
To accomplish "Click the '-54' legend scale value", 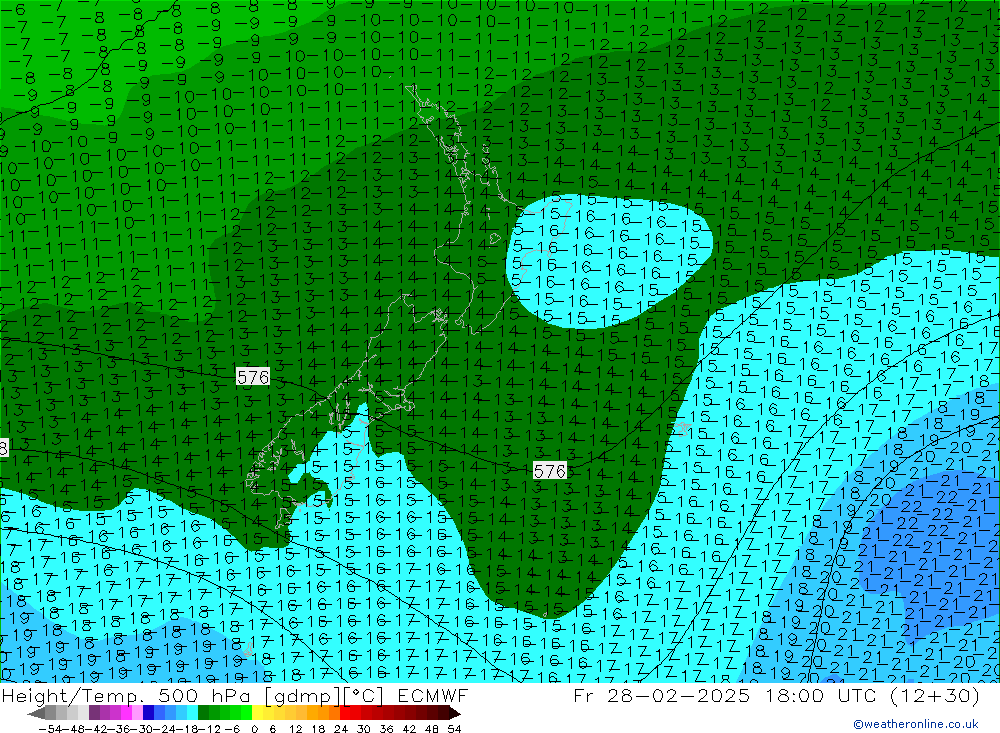I will 50,729.
